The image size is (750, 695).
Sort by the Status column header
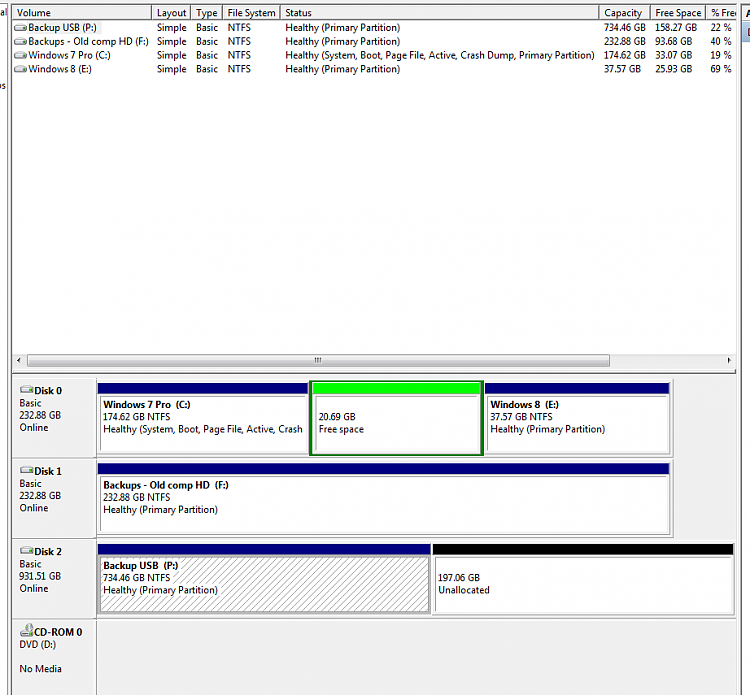pos(439,13)
